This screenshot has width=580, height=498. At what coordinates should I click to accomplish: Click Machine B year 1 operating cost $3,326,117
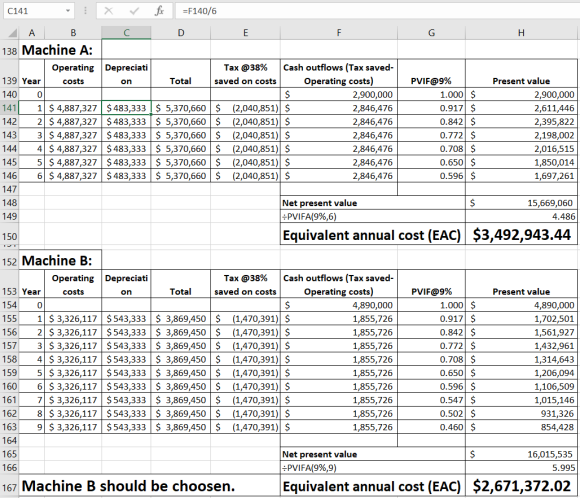(x=73, y=319)
